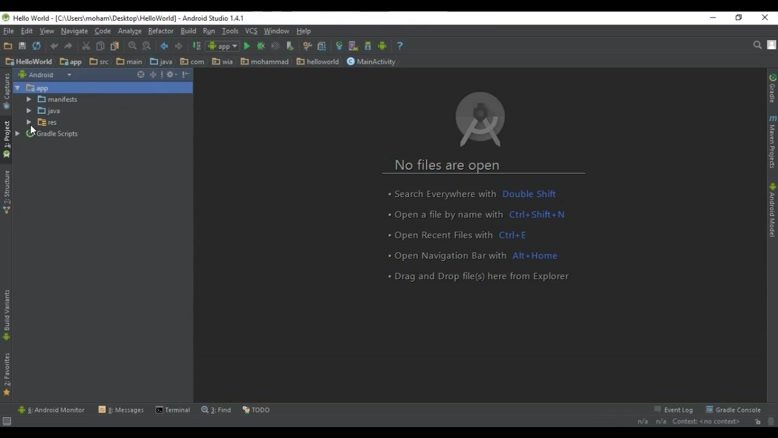Screen dimensions: 778x438
Task: Toggle the Favorites tool window tab
Action: [x=6, y=374]
